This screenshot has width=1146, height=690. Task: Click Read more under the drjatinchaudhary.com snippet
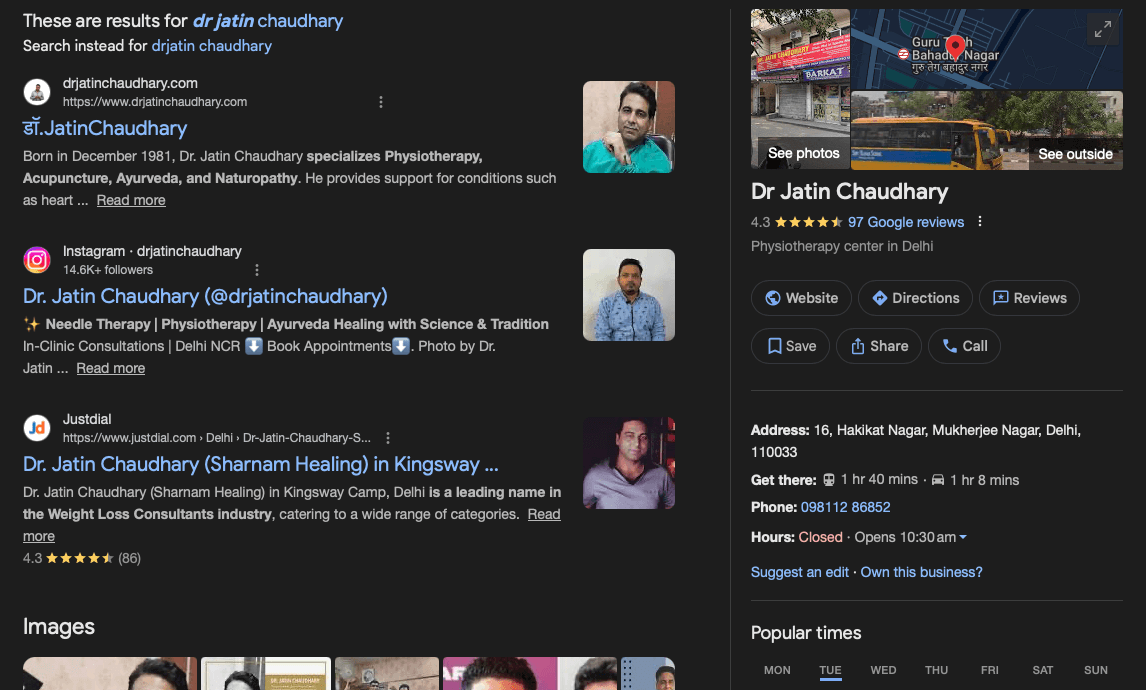(131, 200)
